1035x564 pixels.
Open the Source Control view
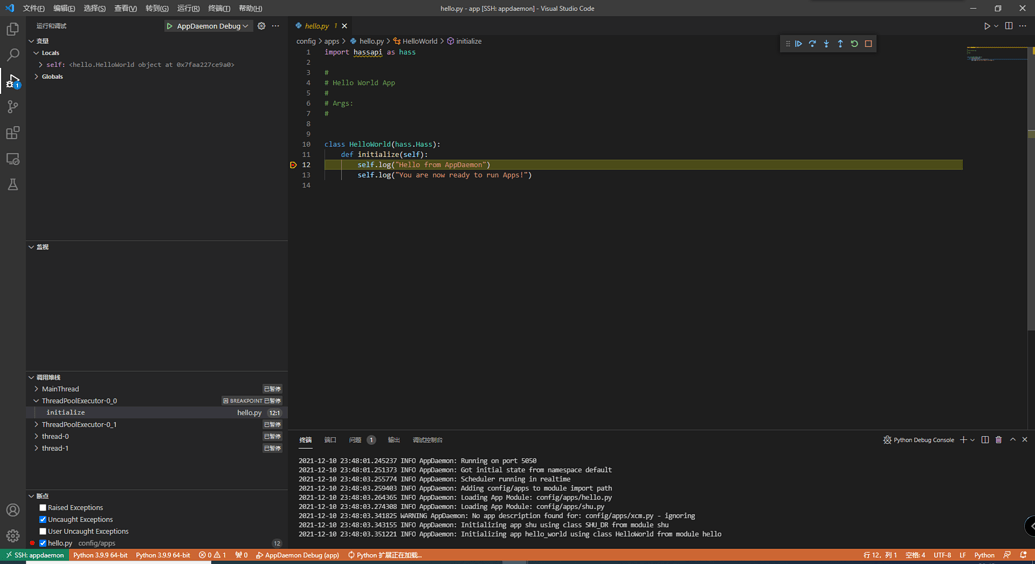click(x=13, y=107)
